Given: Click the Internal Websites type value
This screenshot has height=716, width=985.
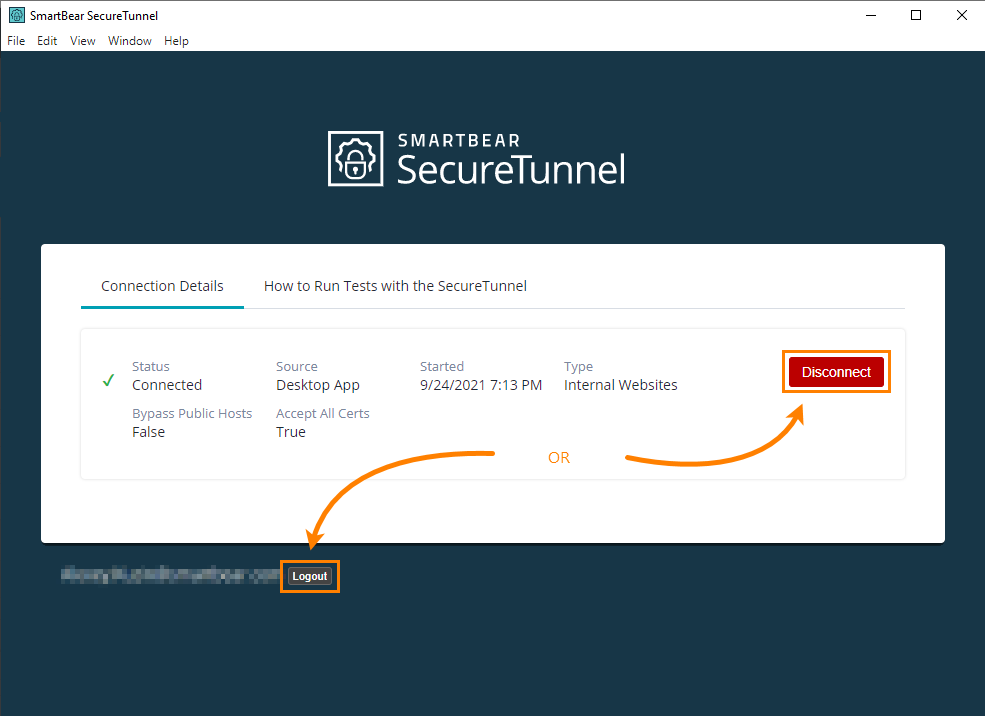Looking at the screenshot, I should pos(620,385).
